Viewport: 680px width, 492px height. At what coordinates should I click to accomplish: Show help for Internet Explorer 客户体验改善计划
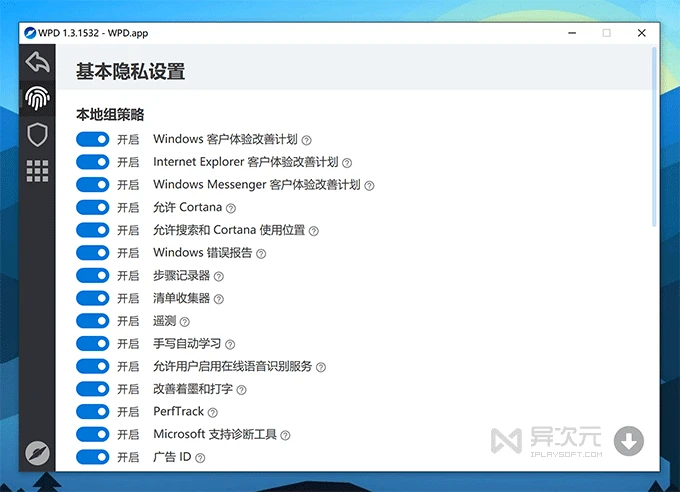pos(347,163)
